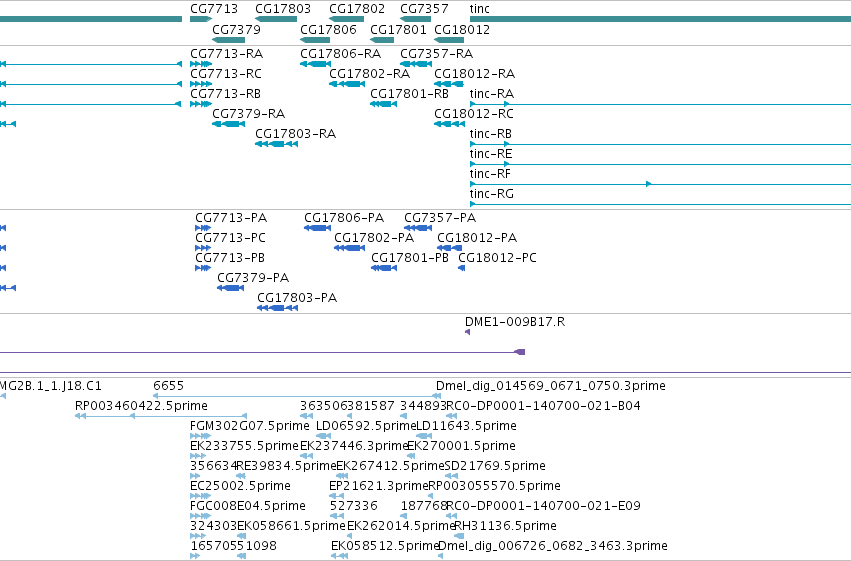Select protein CG18012-PC
The height and width of the screenshot is (561, 851).
click(497, 258)
